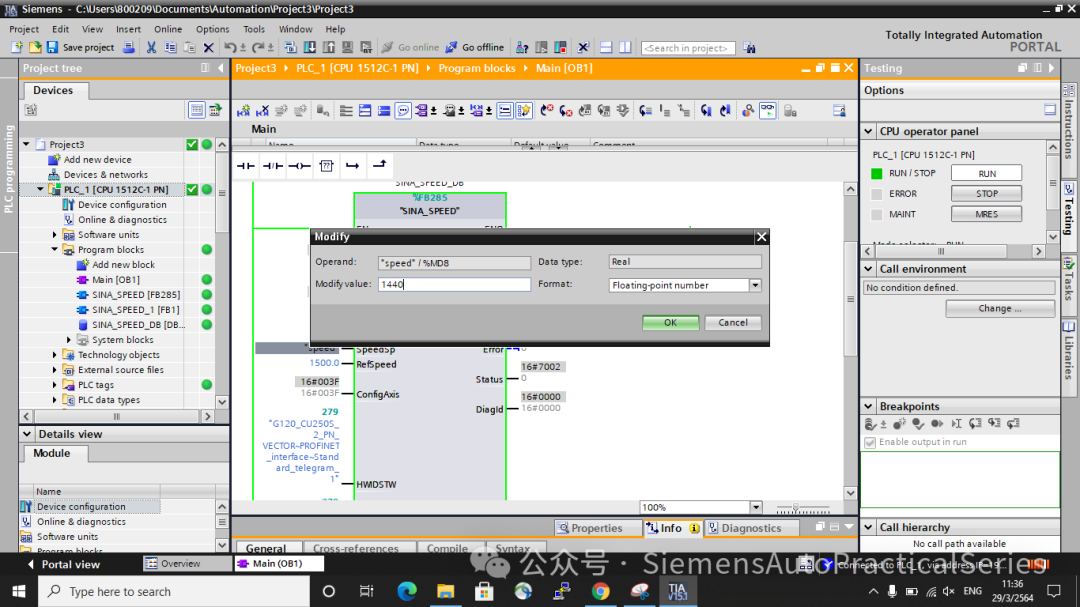The image size is (1080, 607).
Task: Insert a normally closed contact
Action: [x=273, y=165]
